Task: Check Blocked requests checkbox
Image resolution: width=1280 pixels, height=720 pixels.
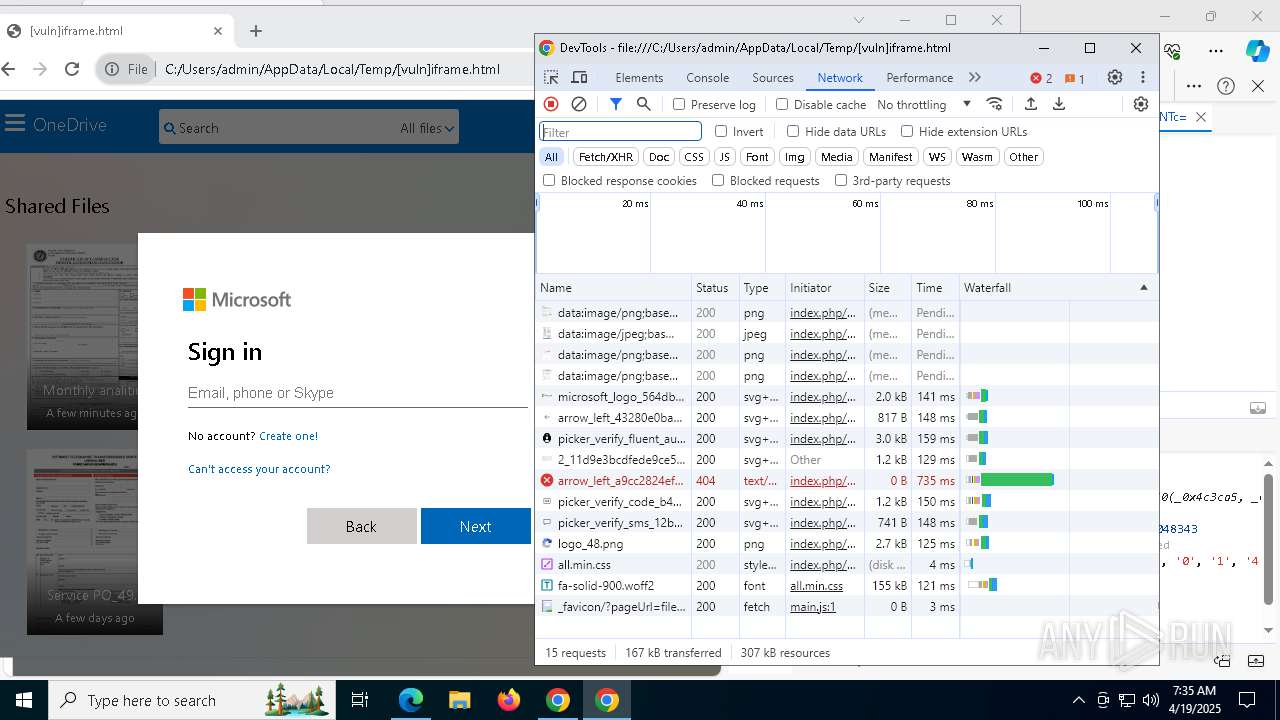Action: [718, 180]
